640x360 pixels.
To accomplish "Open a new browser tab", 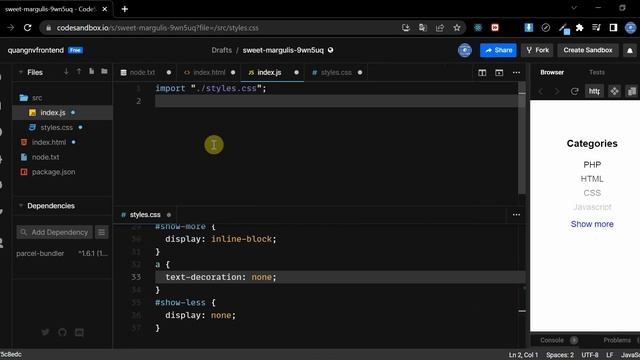I will click(x=124, y=9).
